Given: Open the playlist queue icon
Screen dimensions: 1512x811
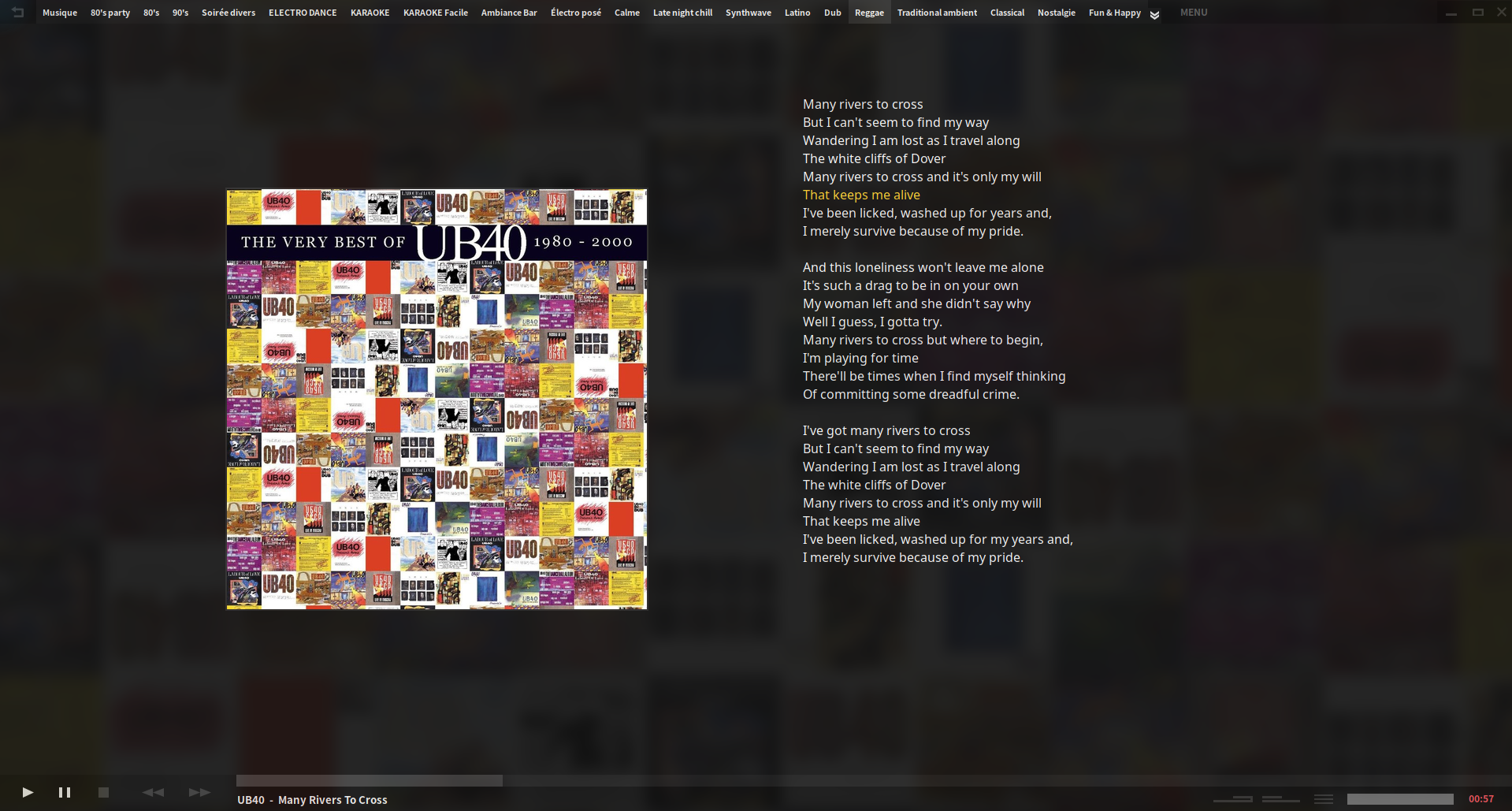Looking at the screenshot, I should click(x=1324, y=798).
